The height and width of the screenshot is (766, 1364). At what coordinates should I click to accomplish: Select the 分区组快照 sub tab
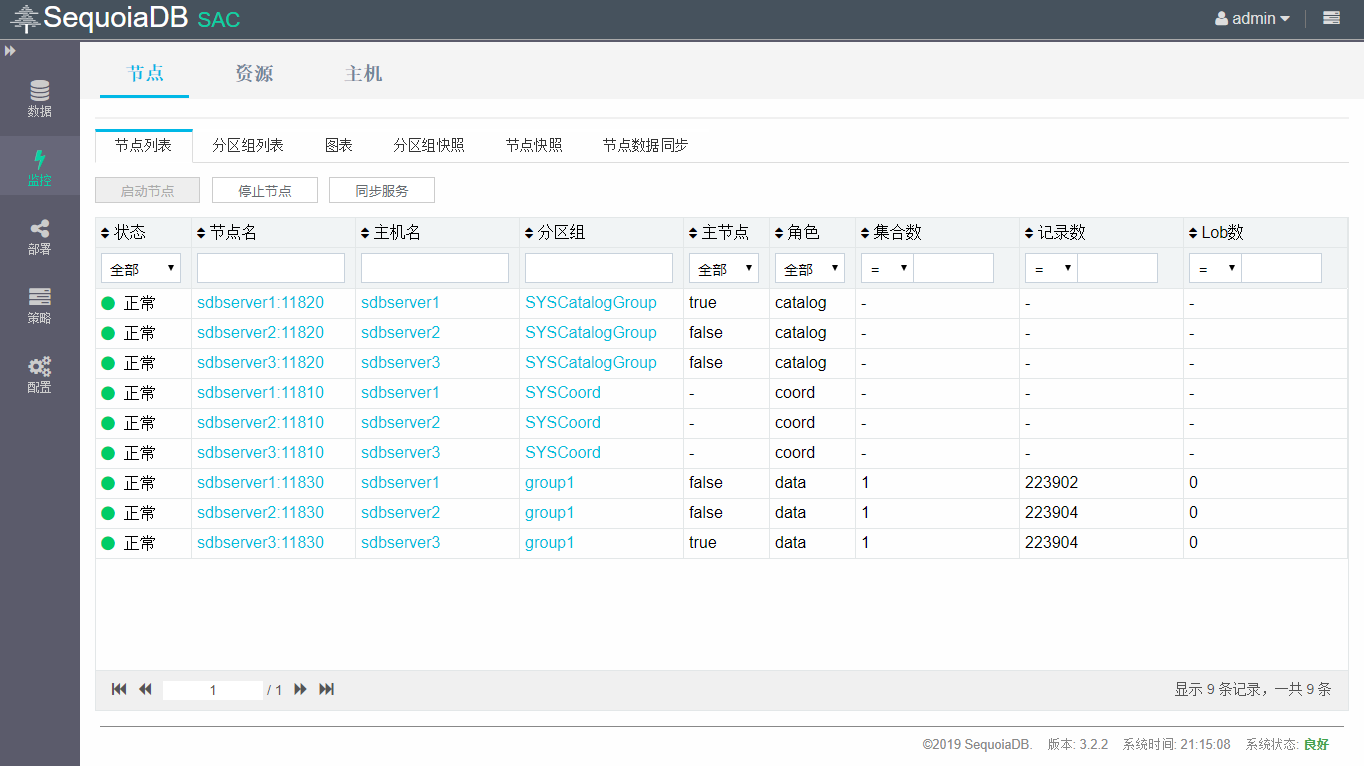[429, 145]
